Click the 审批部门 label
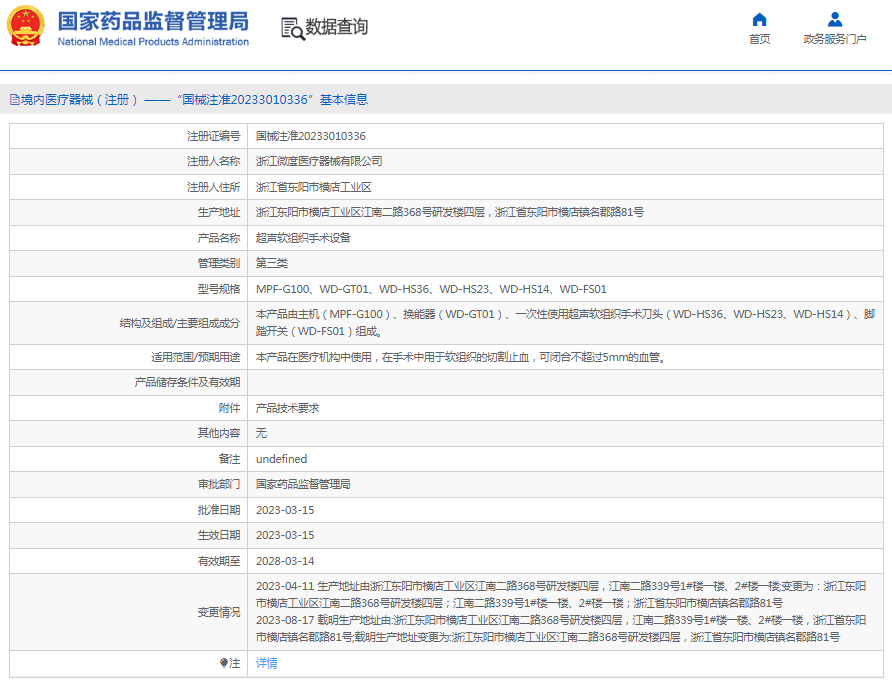This screenshot has height=683, width=892. (x=218, y=484)
